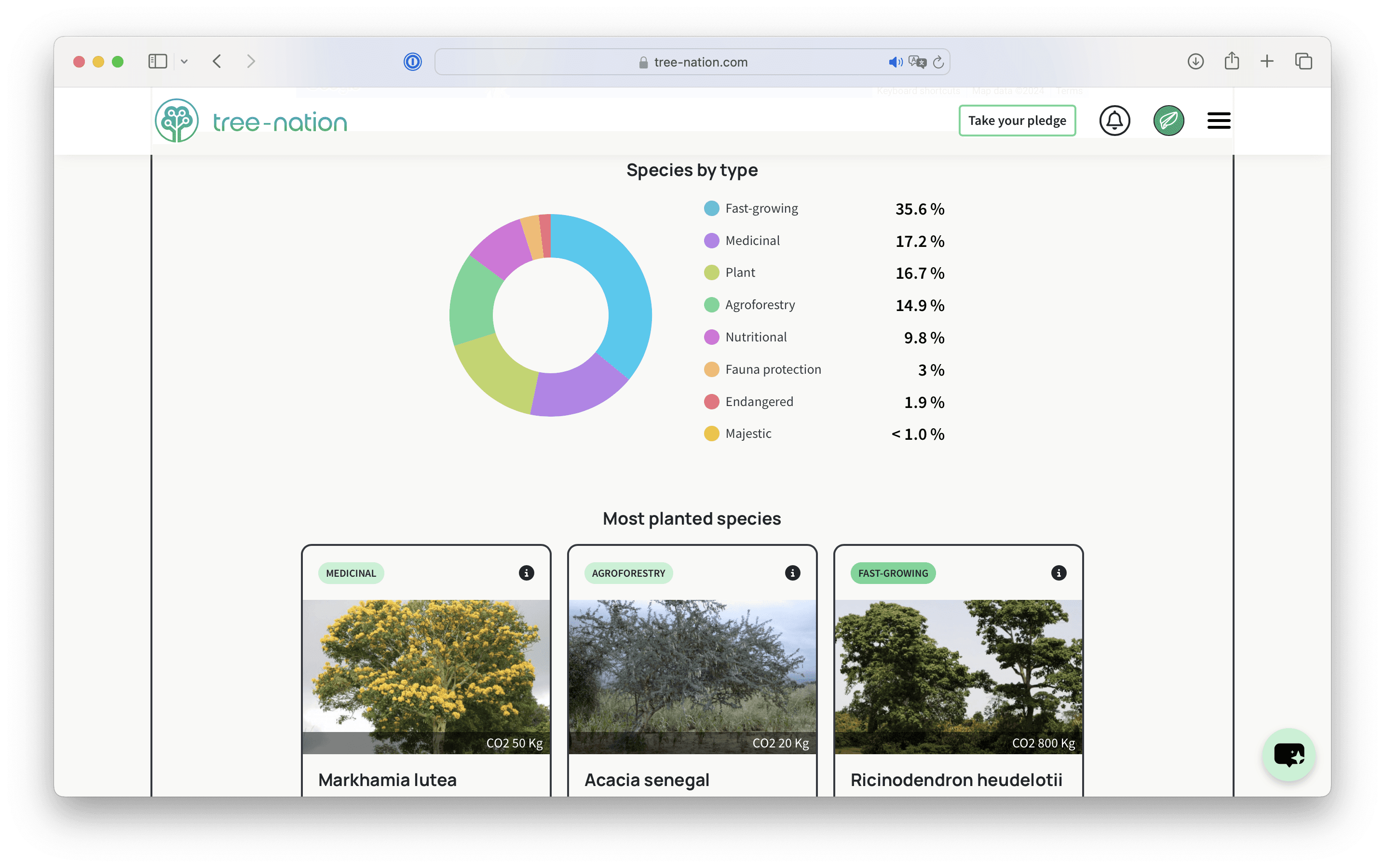Open the 1Password extension icon
This screenshot has height=868, width=1385.
coord(412,61)
